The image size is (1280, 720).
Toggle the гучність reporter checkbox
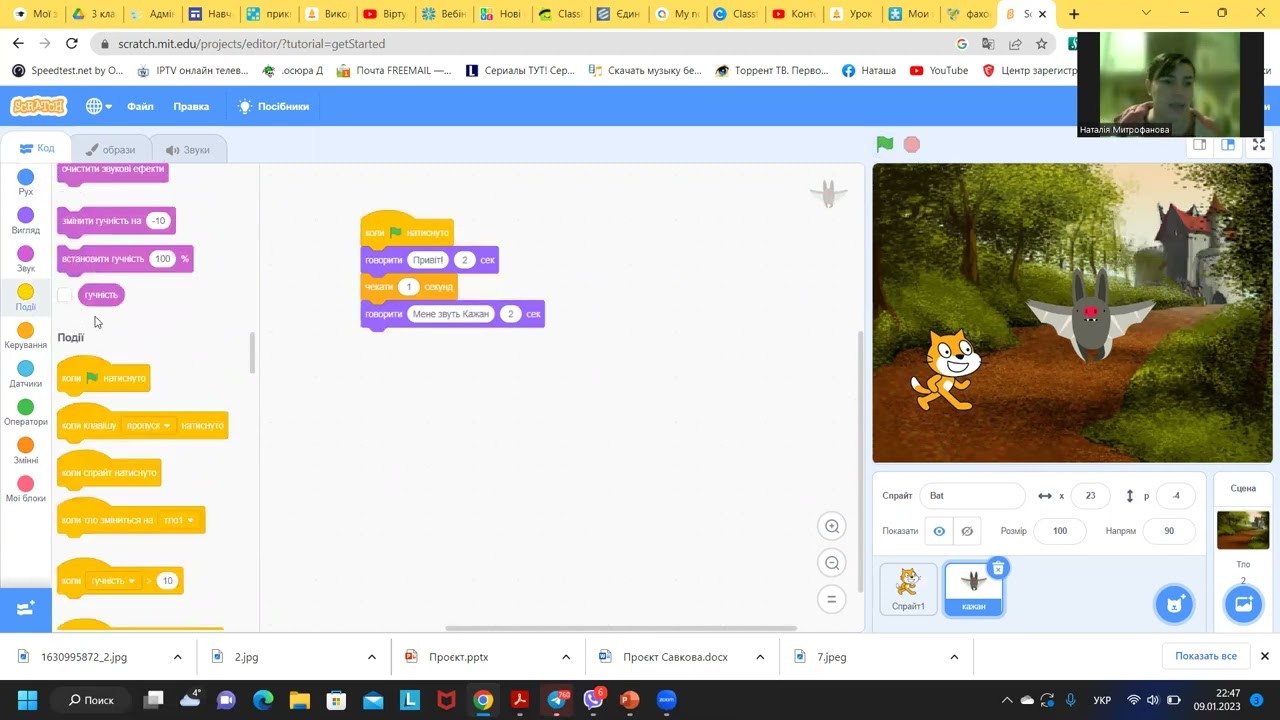65,295
